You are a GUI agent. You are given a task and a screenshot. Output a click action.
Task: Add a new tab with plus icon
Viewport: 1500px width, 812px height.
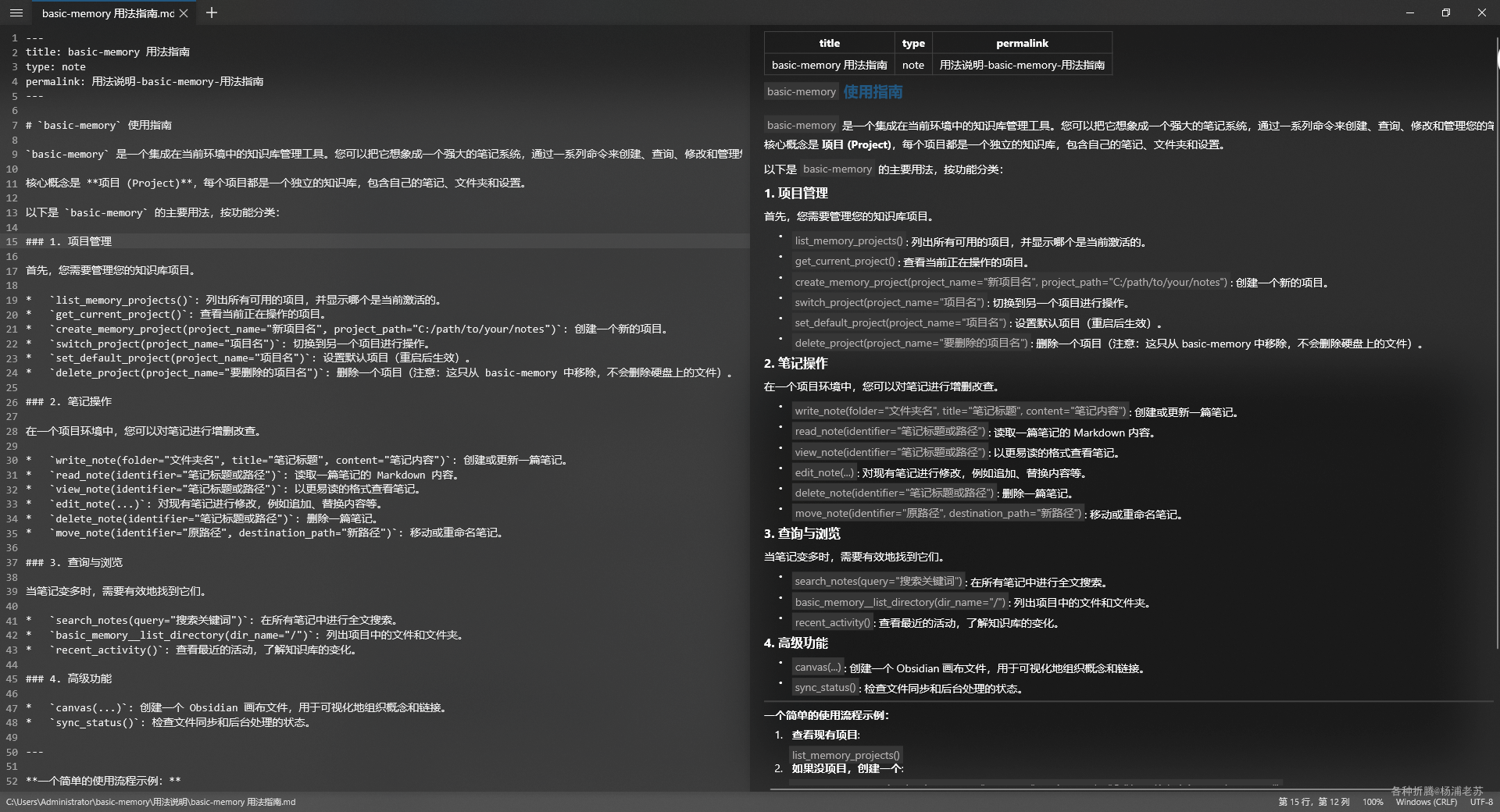click(212, 12)
